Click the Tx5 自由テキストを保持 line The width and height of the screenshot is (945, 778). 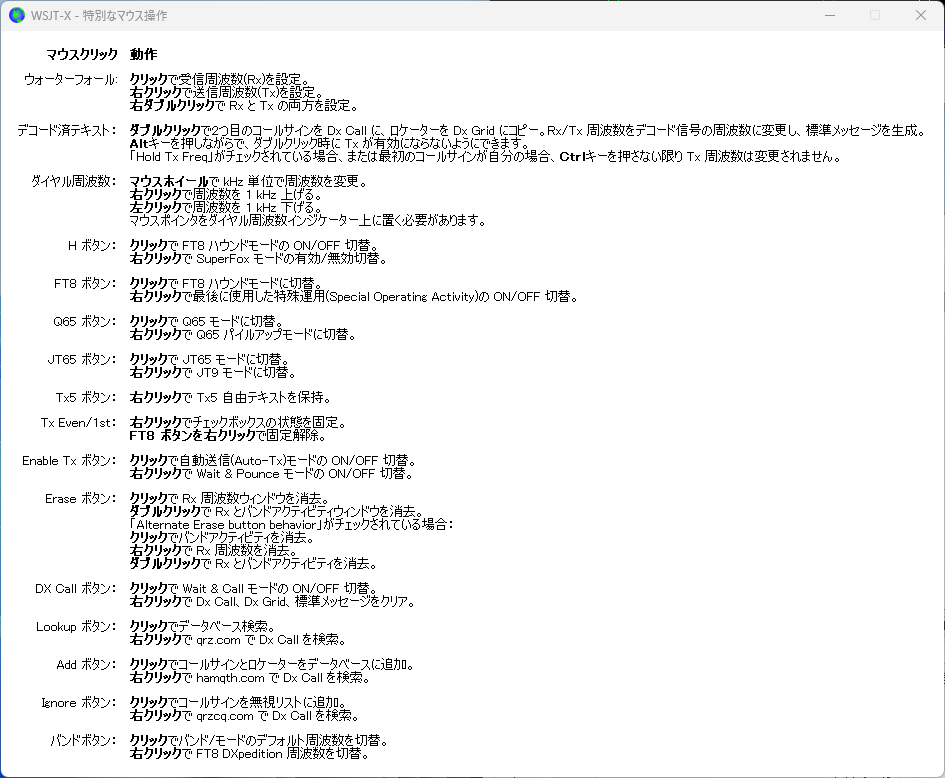230,397
